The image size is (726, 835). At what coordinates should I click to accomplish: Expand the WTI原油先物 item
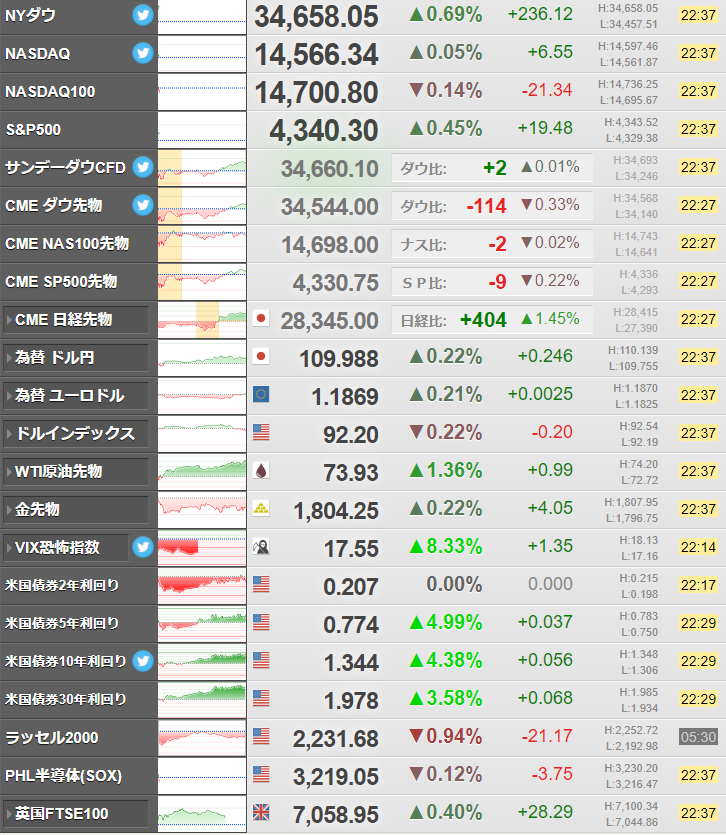76,471
